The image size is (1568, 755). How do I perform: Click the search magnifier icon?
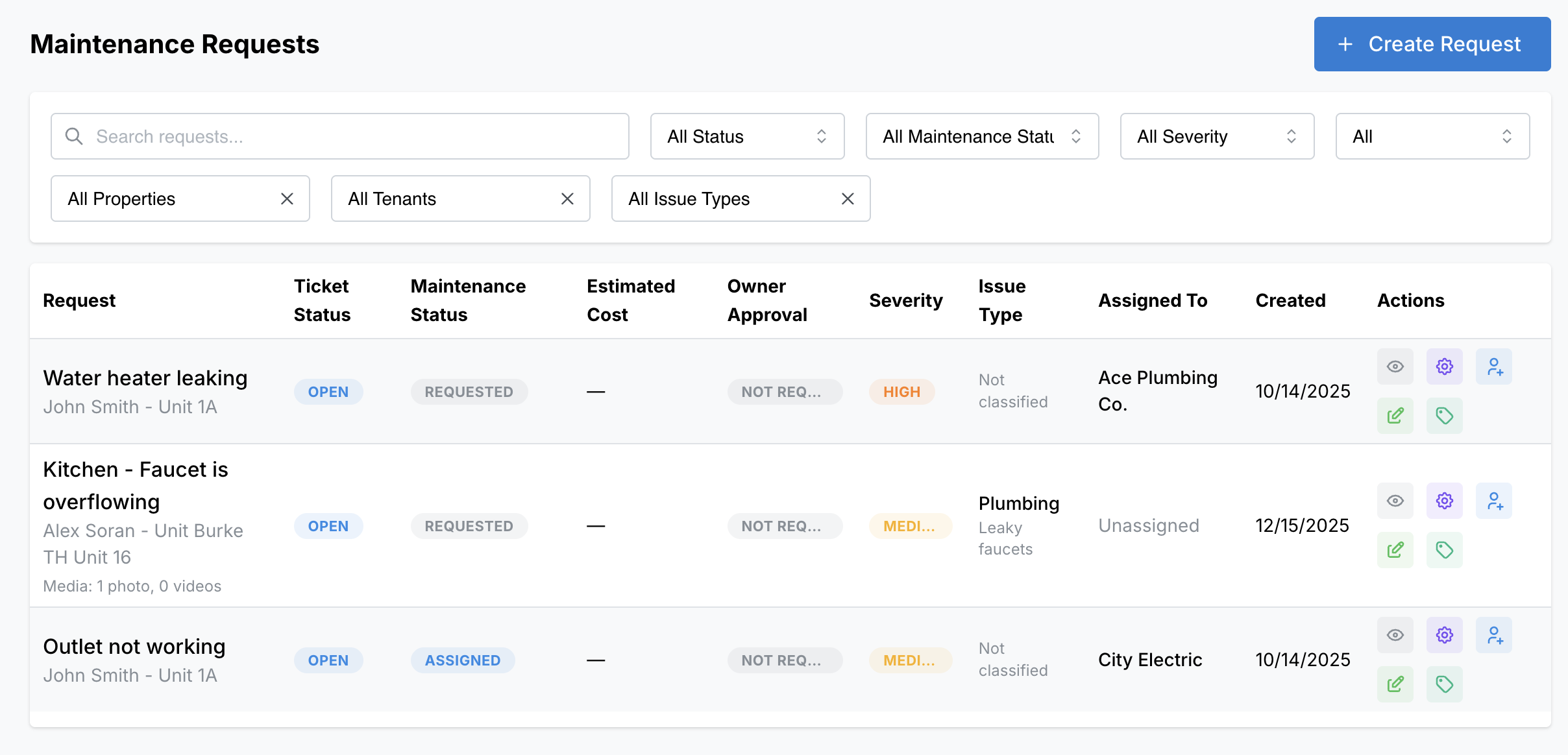[x=74, y=136]
